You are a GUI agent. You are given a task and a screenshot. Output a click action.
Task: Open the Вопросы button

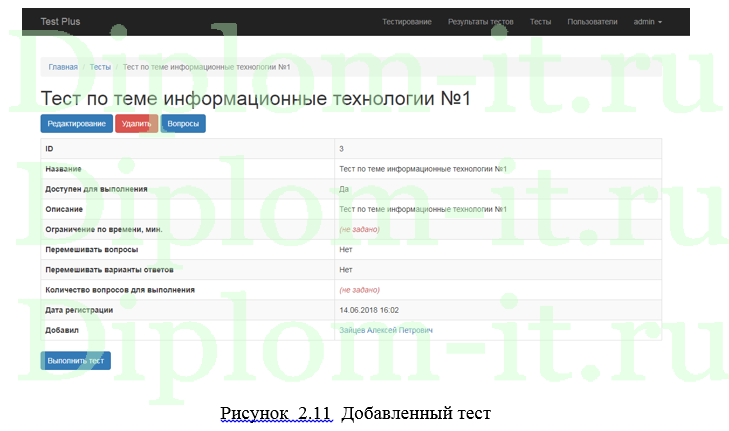click(183, 124)
